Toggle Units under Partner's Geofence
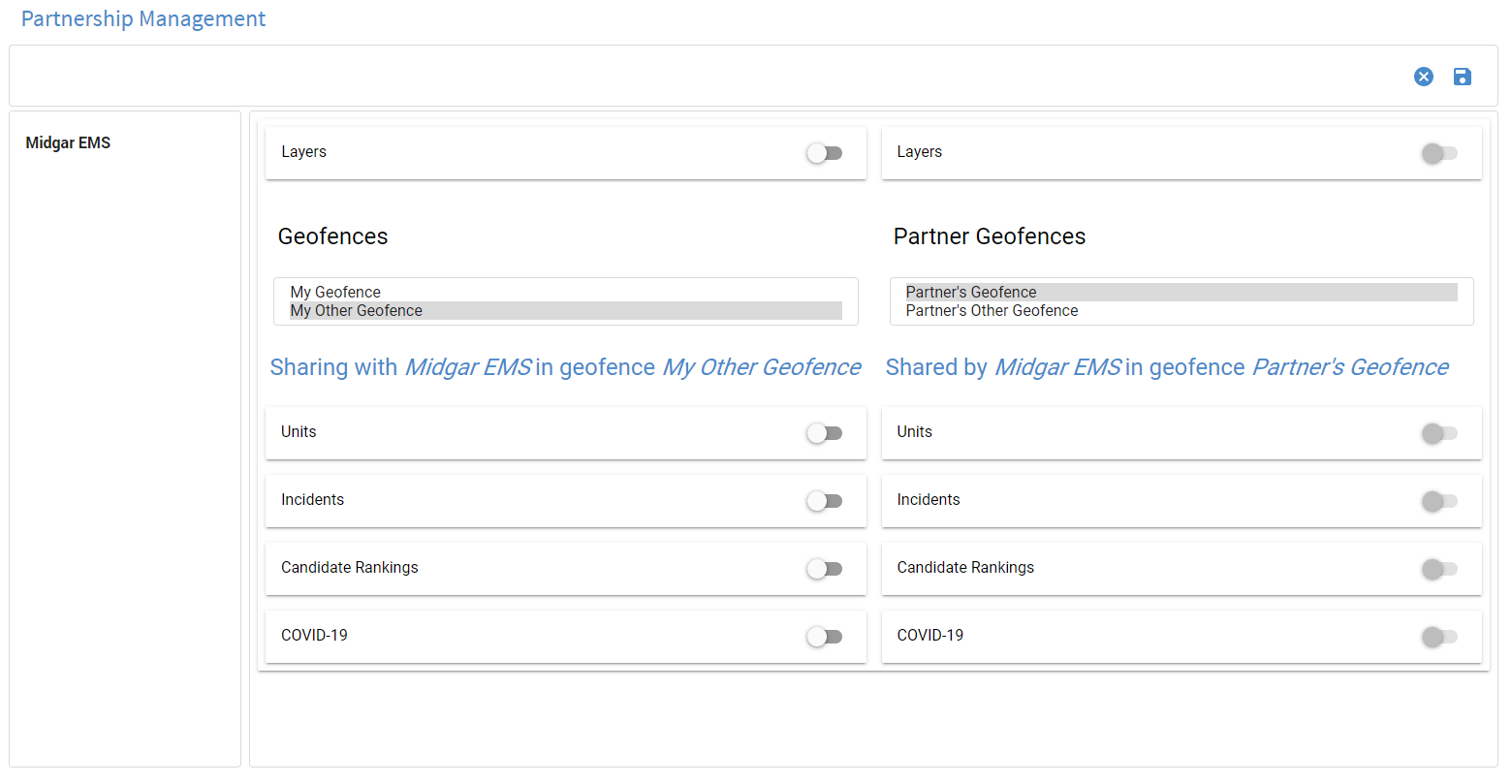The height and width of the screenshot is (784, 1512). click(1440, 433)
